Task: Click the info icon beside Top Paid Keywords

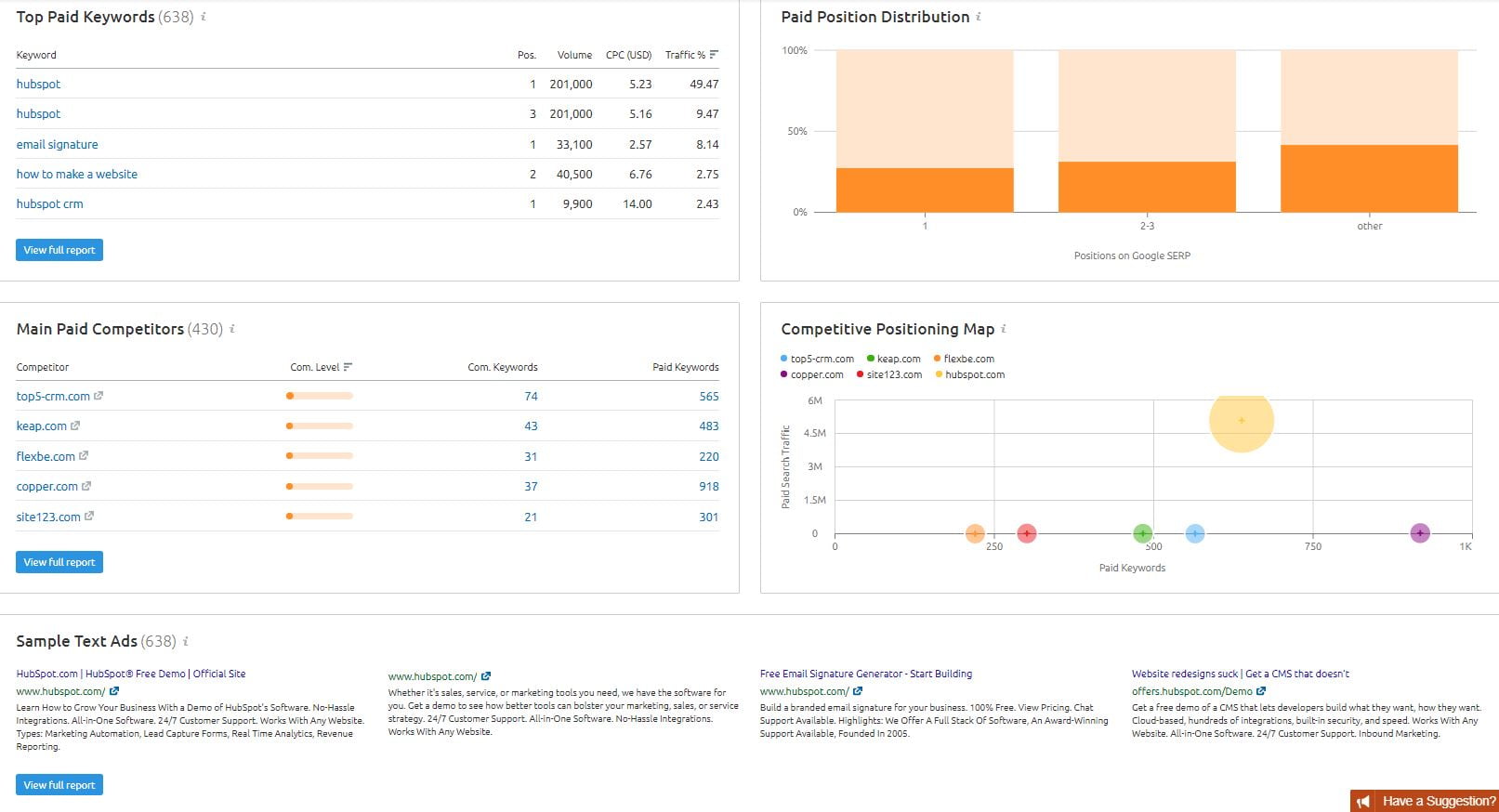Action: point(204,17)
